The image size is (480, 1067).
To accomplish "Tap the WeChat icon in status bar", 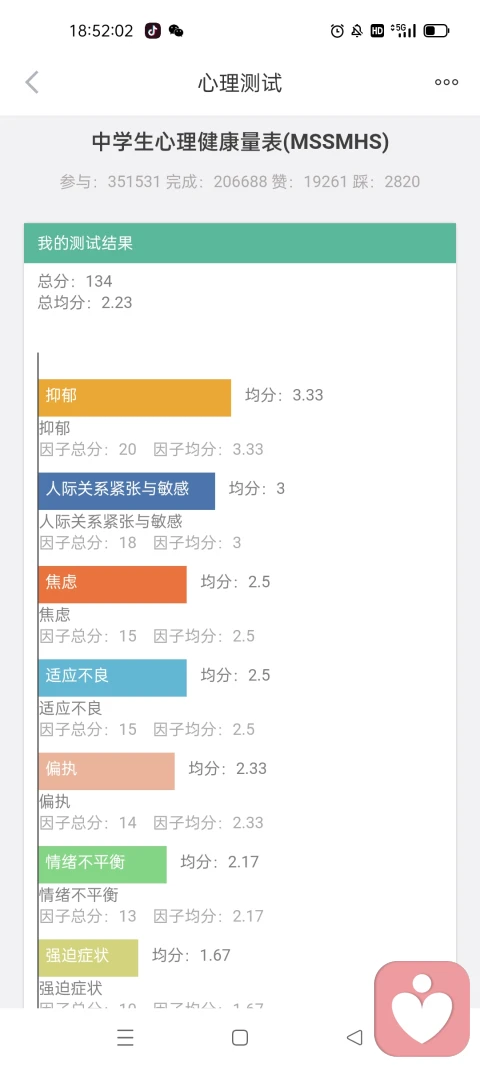I will point(176,31).
